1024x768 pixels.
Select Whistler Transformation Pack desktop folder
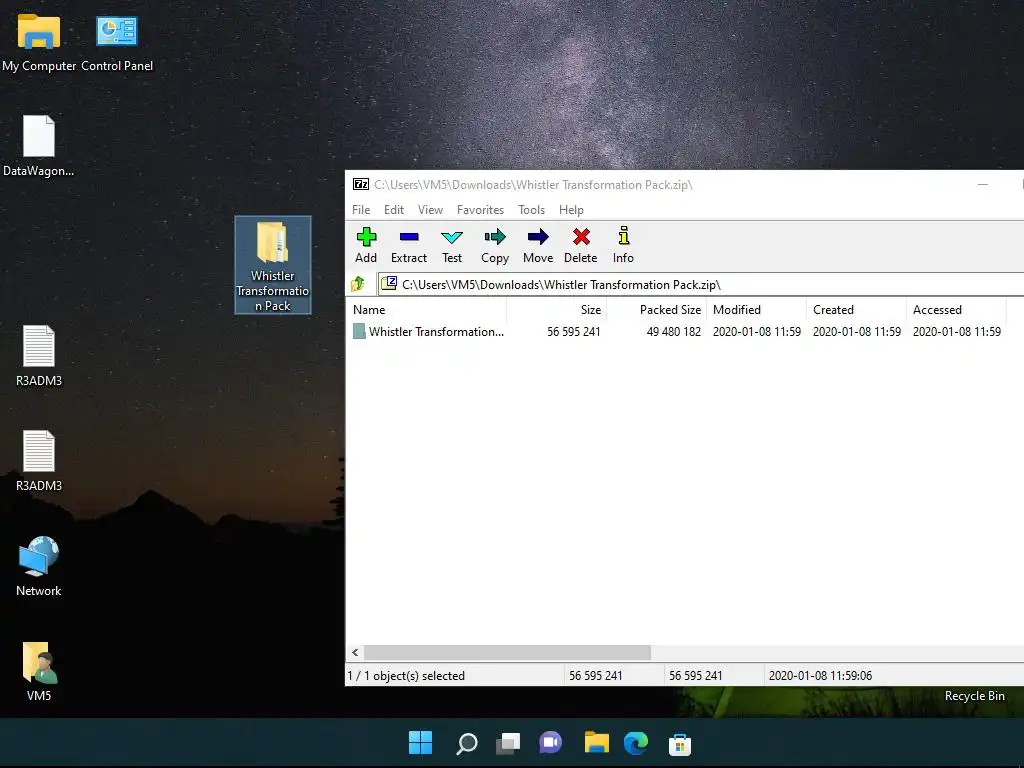273,265
